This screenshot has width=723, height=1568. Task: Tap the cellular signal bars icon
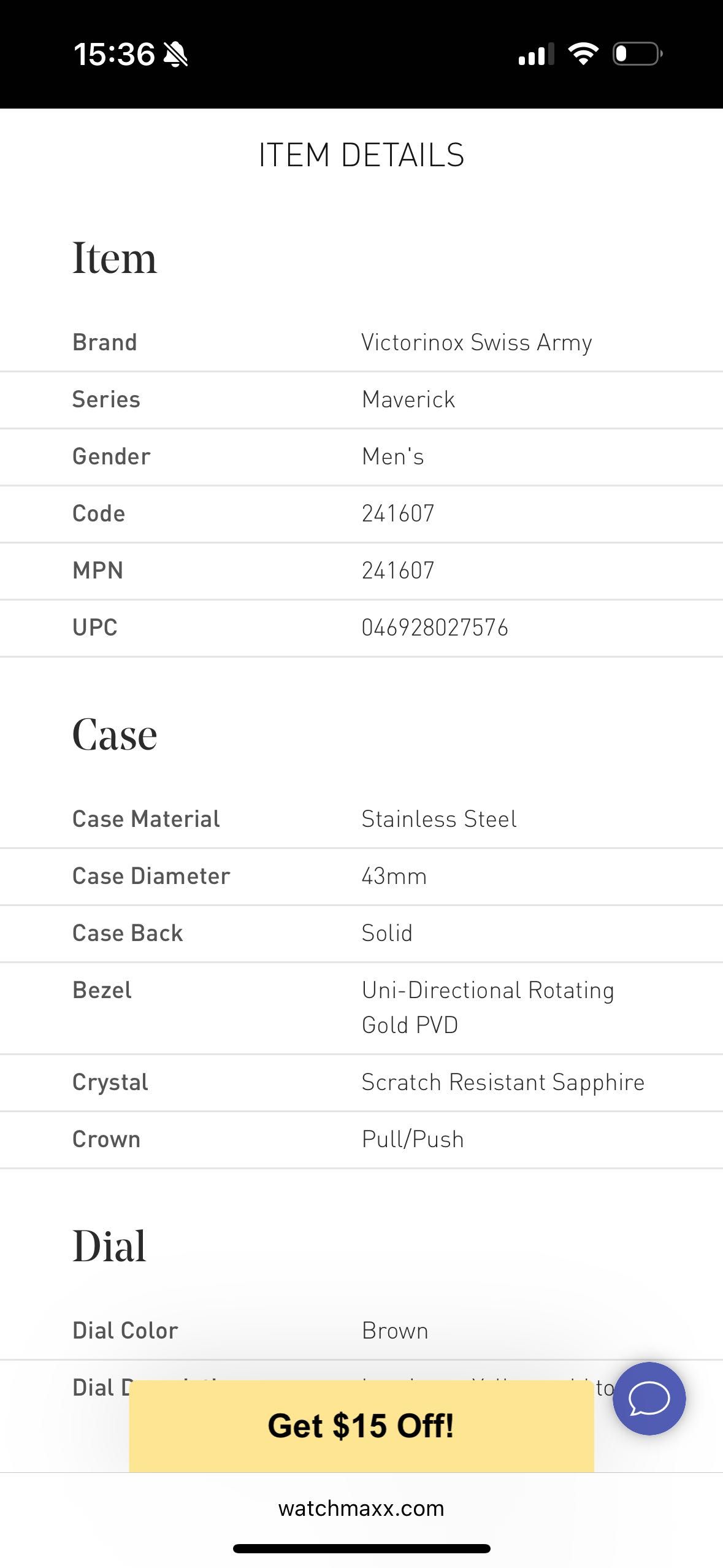click(x=536, y=54)
